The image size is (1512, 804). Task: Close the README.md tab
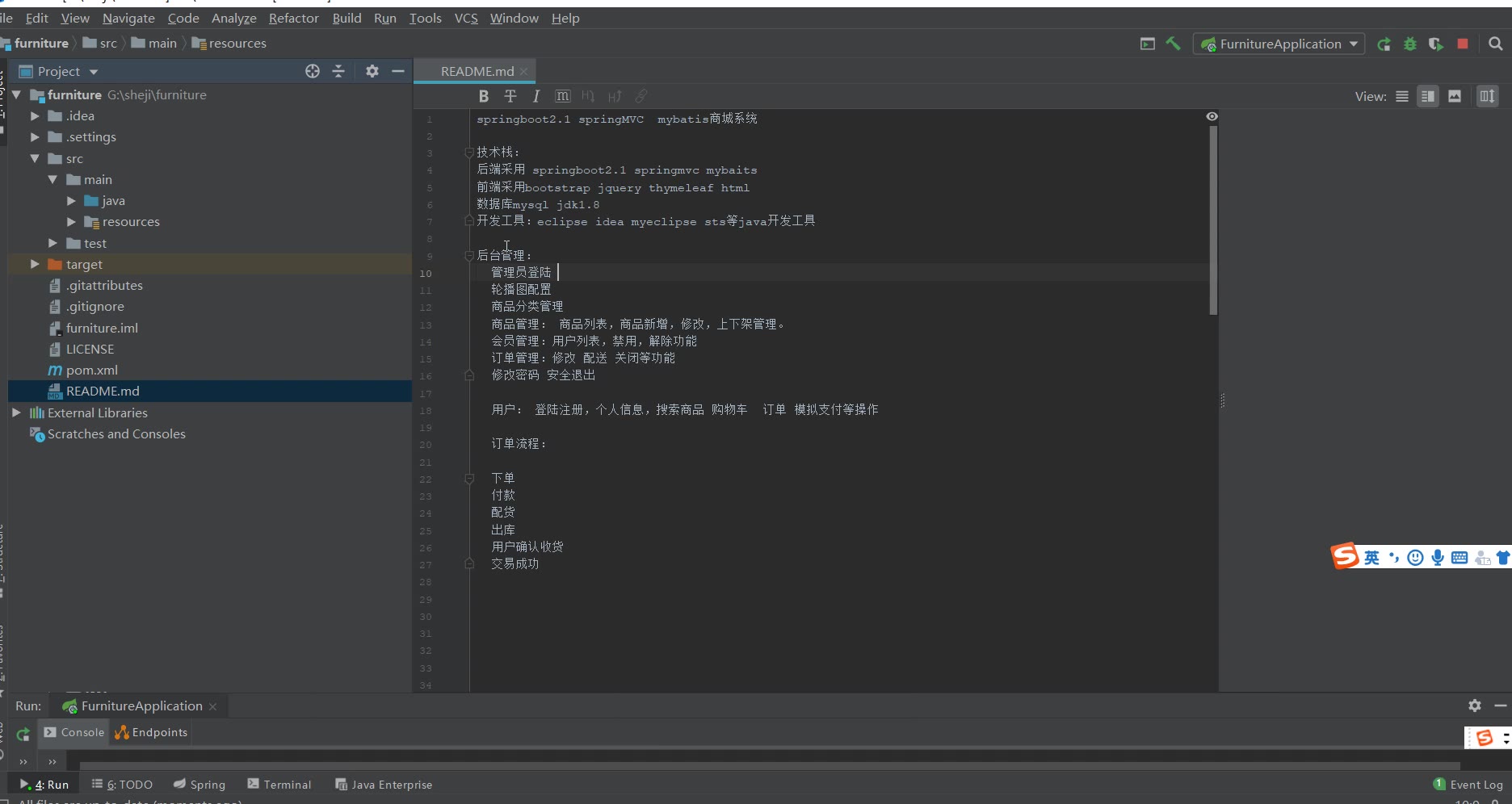point(524,71)
